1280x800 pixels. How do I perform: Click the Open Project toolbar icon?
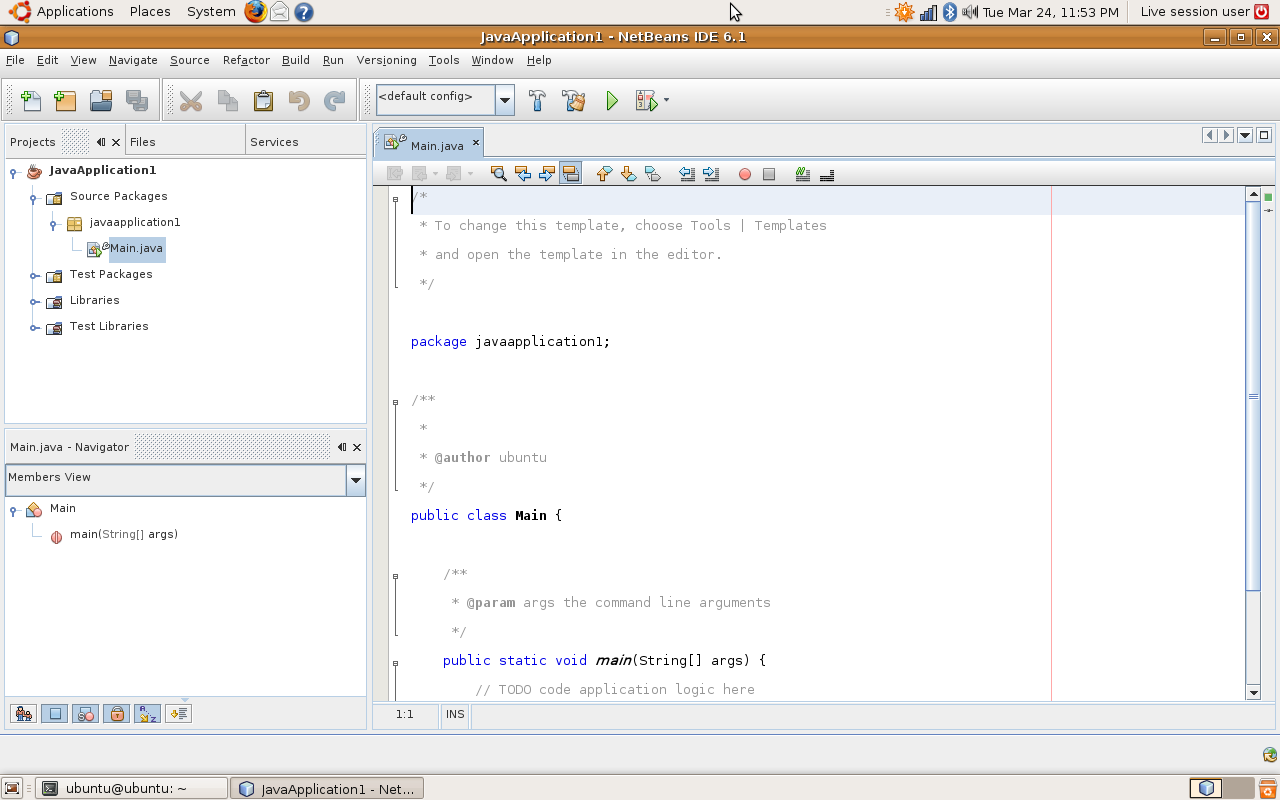pyautogui.click(x=101, y=100)
